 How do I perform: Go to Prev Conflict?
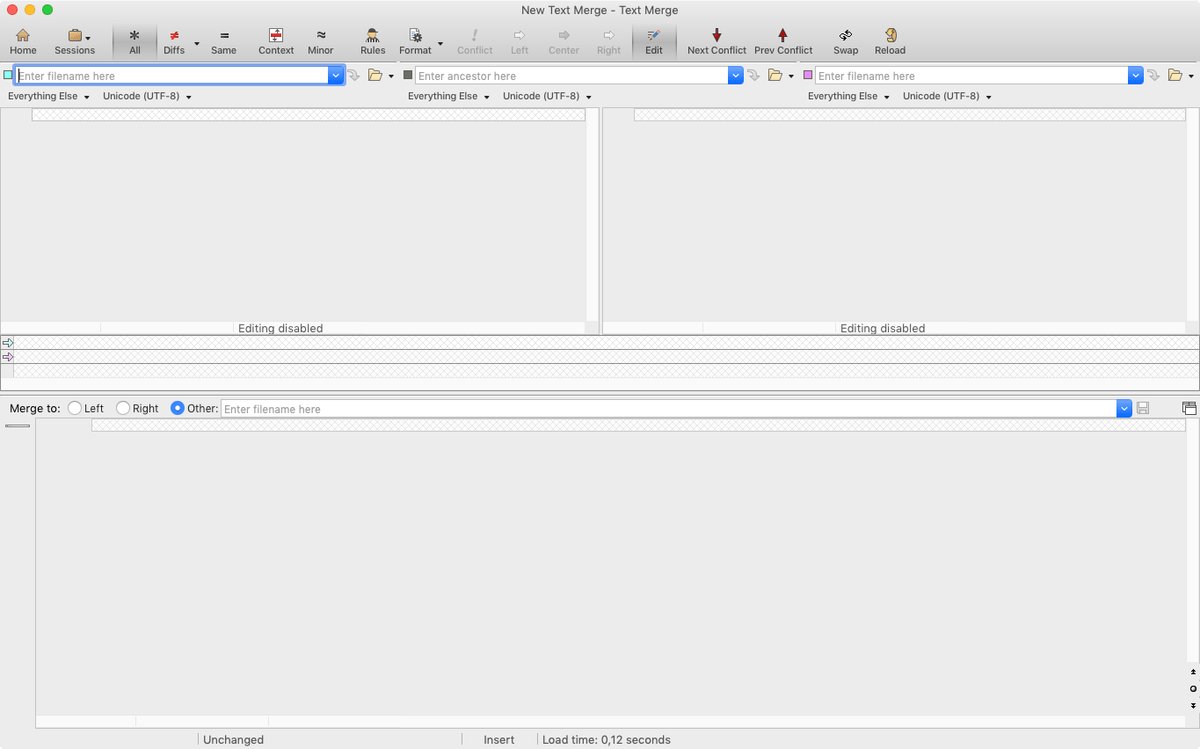click(783, 41)
